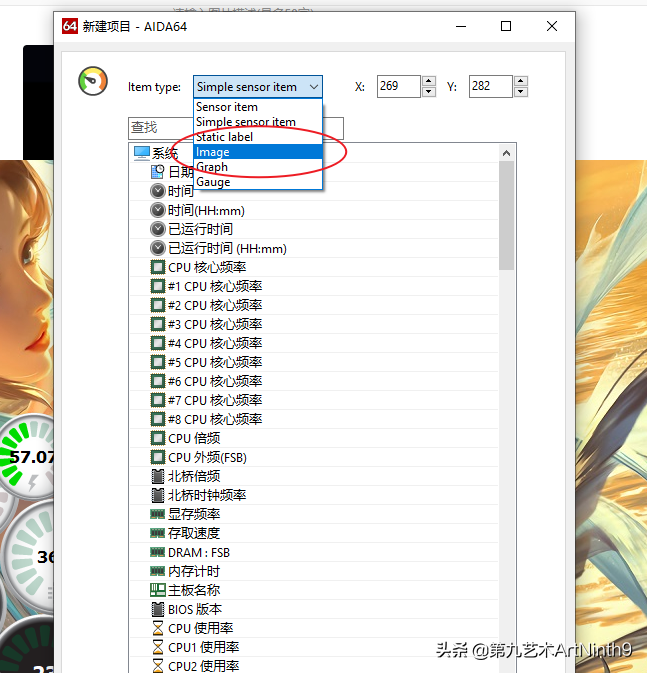The width and height of the screenshot is (647, 673).
Task: Select the DRAM : FSB row
Action: (314, 552)
